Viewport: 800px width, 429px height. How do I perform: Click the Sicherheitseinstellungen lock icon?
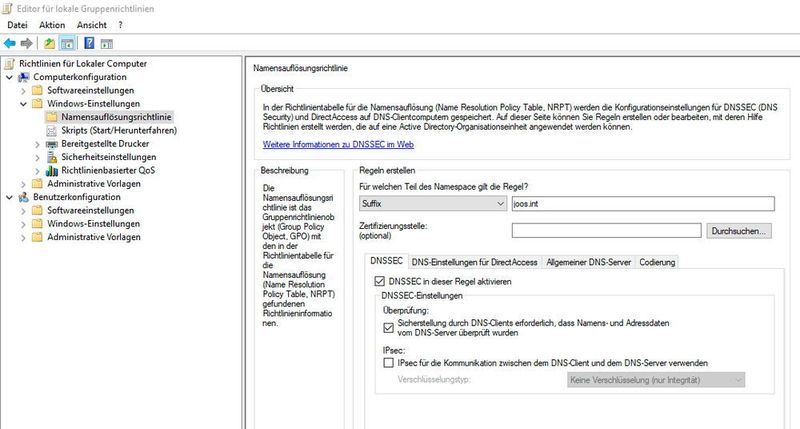(x=52, y=157)
